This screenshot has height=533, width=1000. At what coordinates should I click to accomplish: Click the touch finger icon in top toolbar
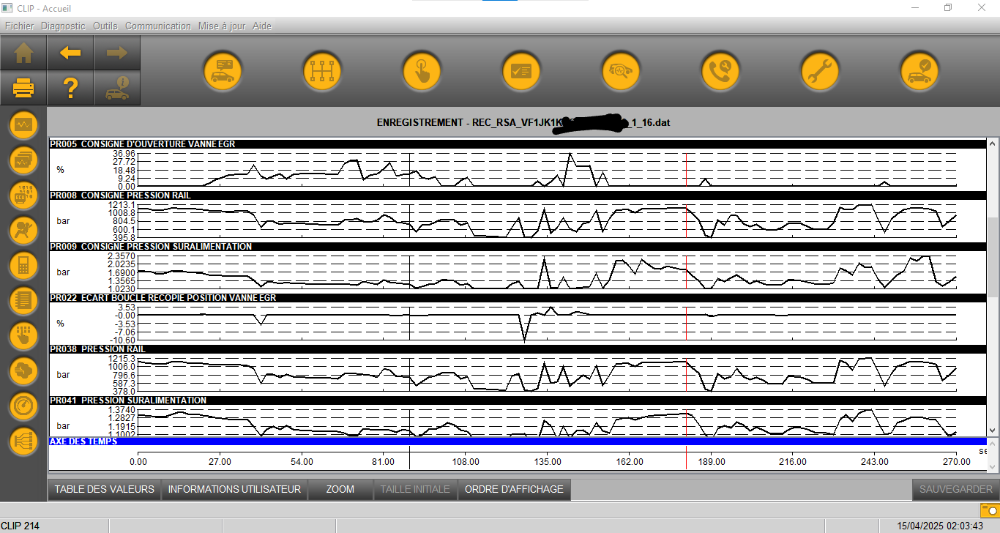pyautogui.click(x=421, y=71)
